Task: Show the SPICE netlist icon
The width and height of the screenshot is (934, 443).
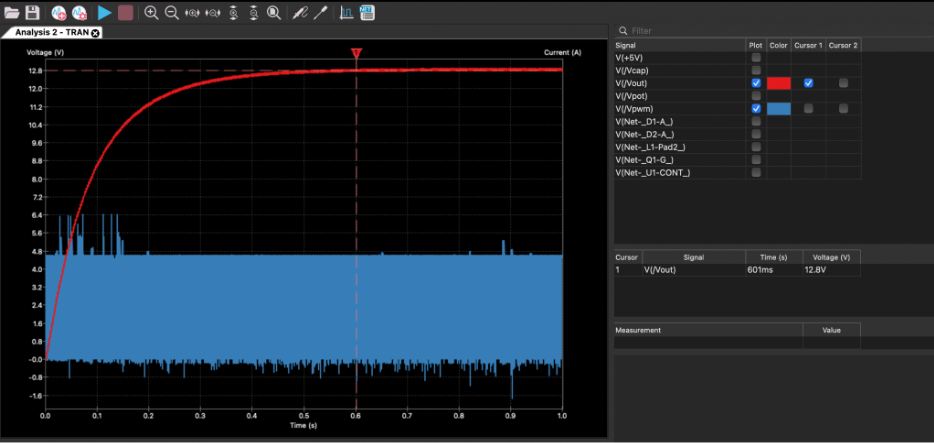Action: tap(367, 13)
